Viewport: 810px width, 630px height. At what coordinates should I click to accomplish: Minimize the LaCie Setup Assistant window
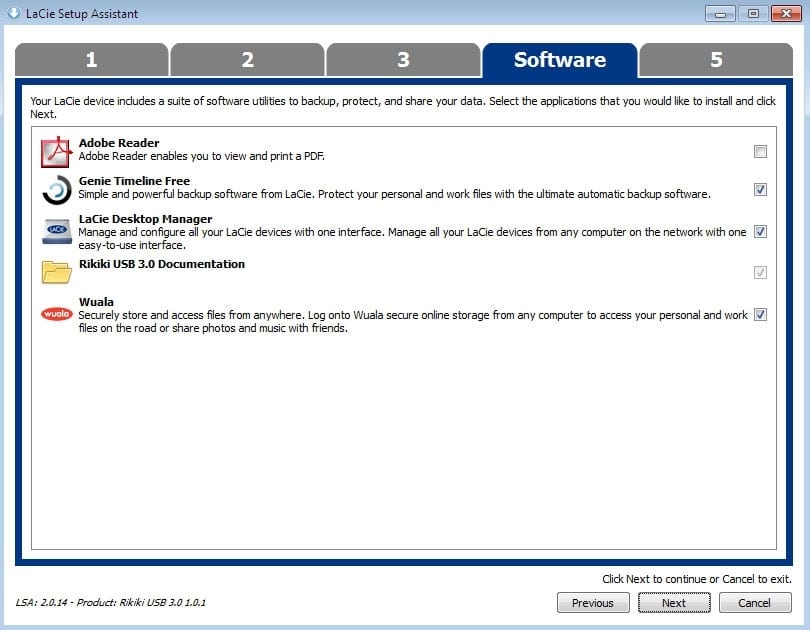click(720, 14)
